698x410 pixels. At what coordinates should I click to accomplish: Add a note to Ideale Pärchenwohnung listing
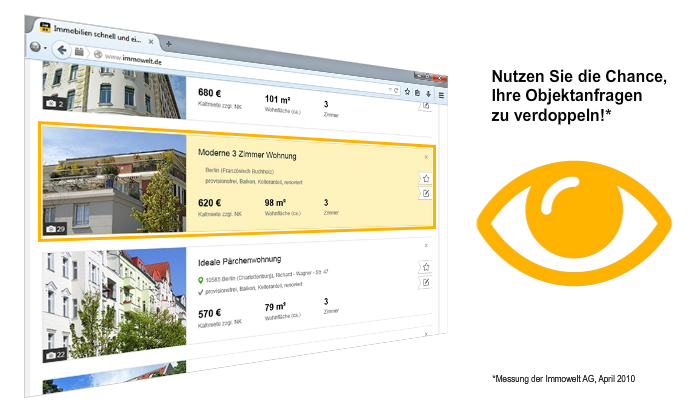[426, 283]
